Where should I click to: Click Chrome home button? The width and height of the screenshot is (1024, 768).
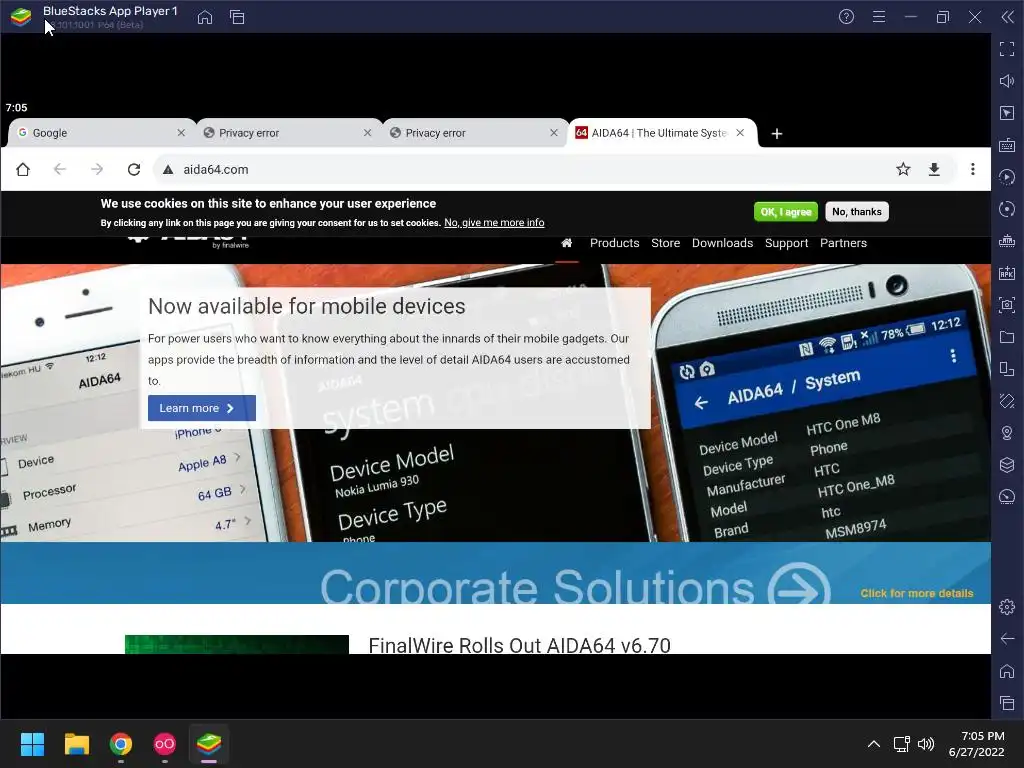click(x=23, y=170)
